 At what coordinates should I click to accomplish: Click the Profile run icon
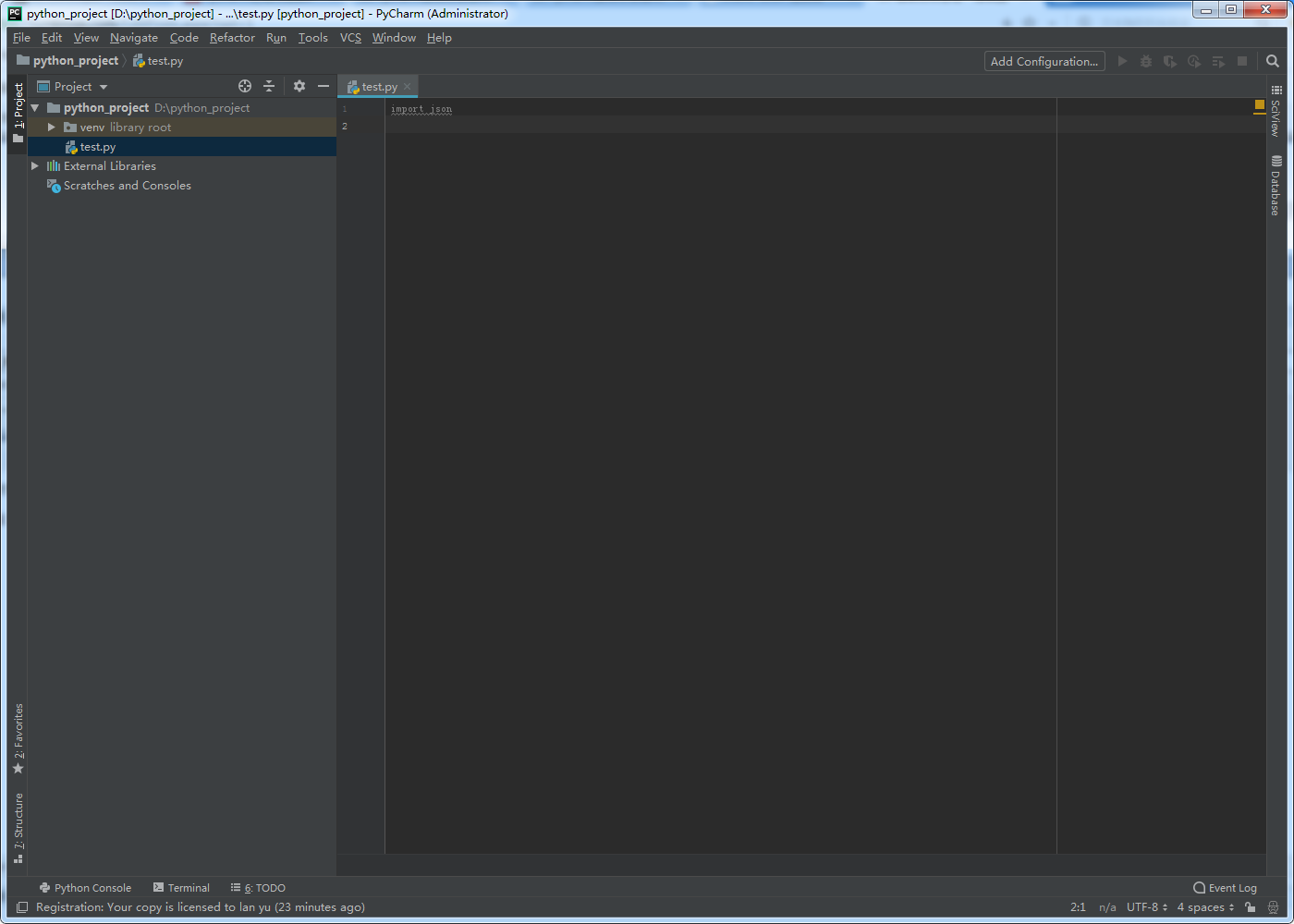pos(1194,61)
